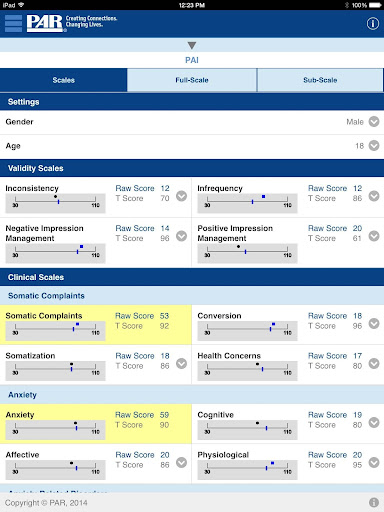Screen dimensions: 384x512
Task: Switch to the Sub-Scale tab
Action: 320,80
